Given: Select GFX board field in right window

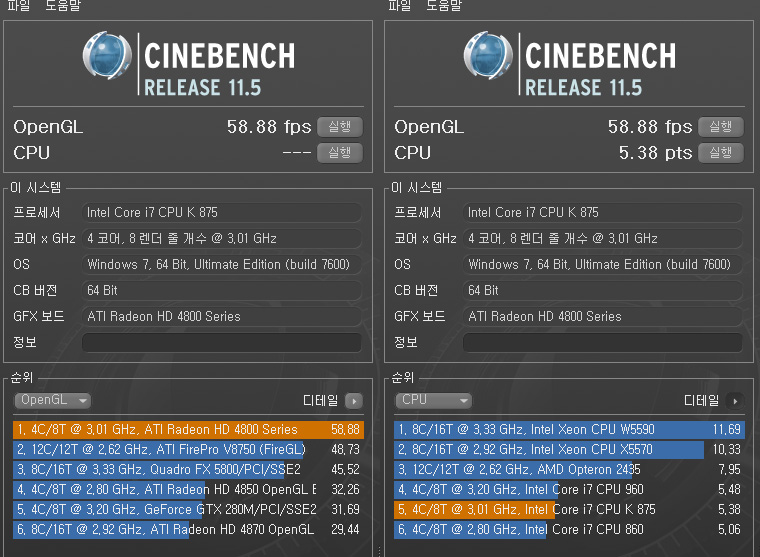Looking at the screenshot, I should (603, 316).
